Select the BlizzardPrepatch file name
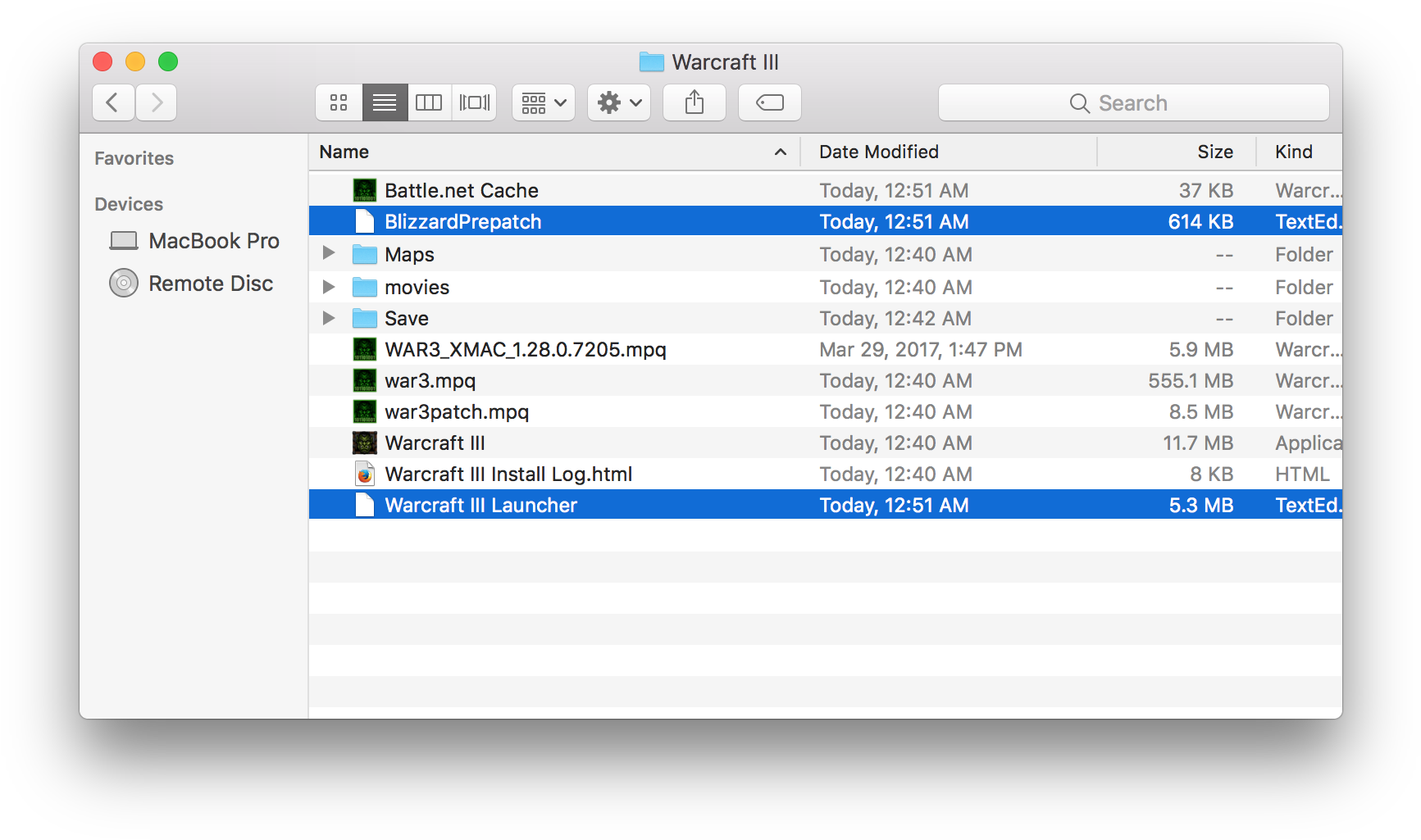The image size is (1421, 840). coord(463,221)
